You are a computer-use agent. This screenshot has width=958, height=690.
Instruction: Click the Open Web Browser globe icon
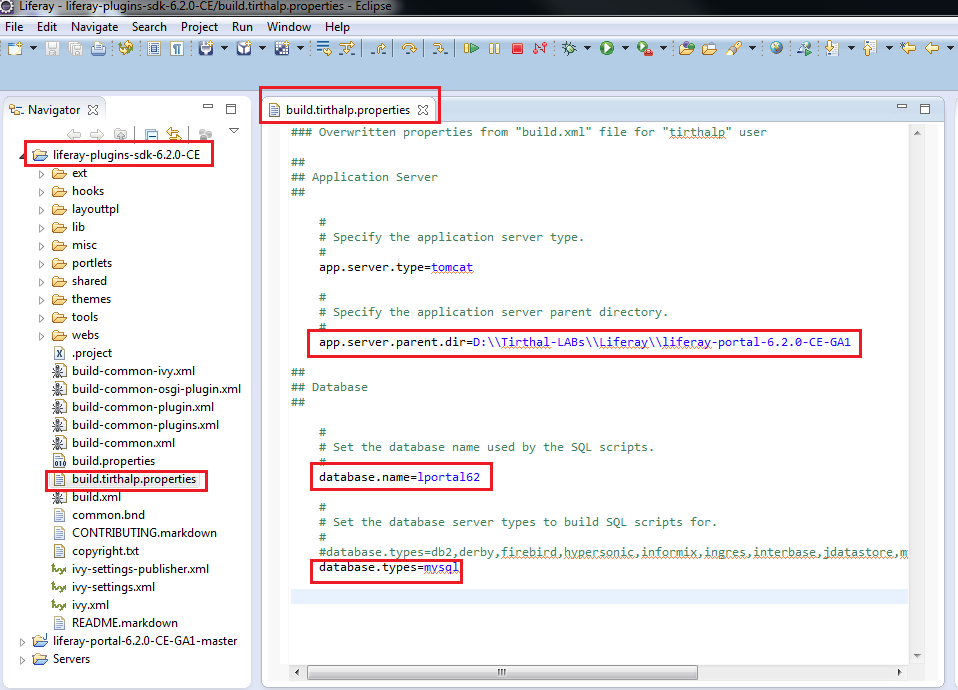[777, 48]
